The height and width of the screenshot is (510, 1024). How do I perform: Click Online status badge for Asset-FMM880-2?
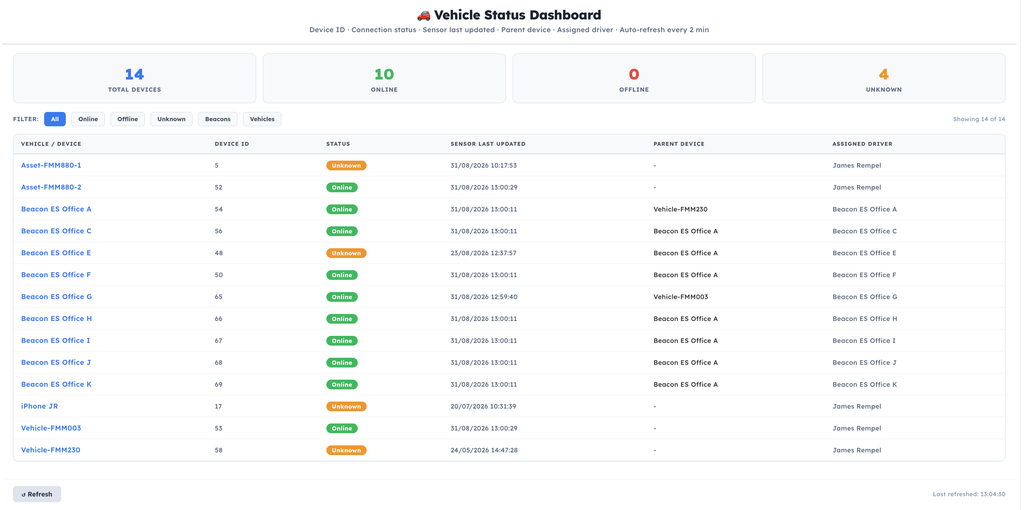[342, 187]
